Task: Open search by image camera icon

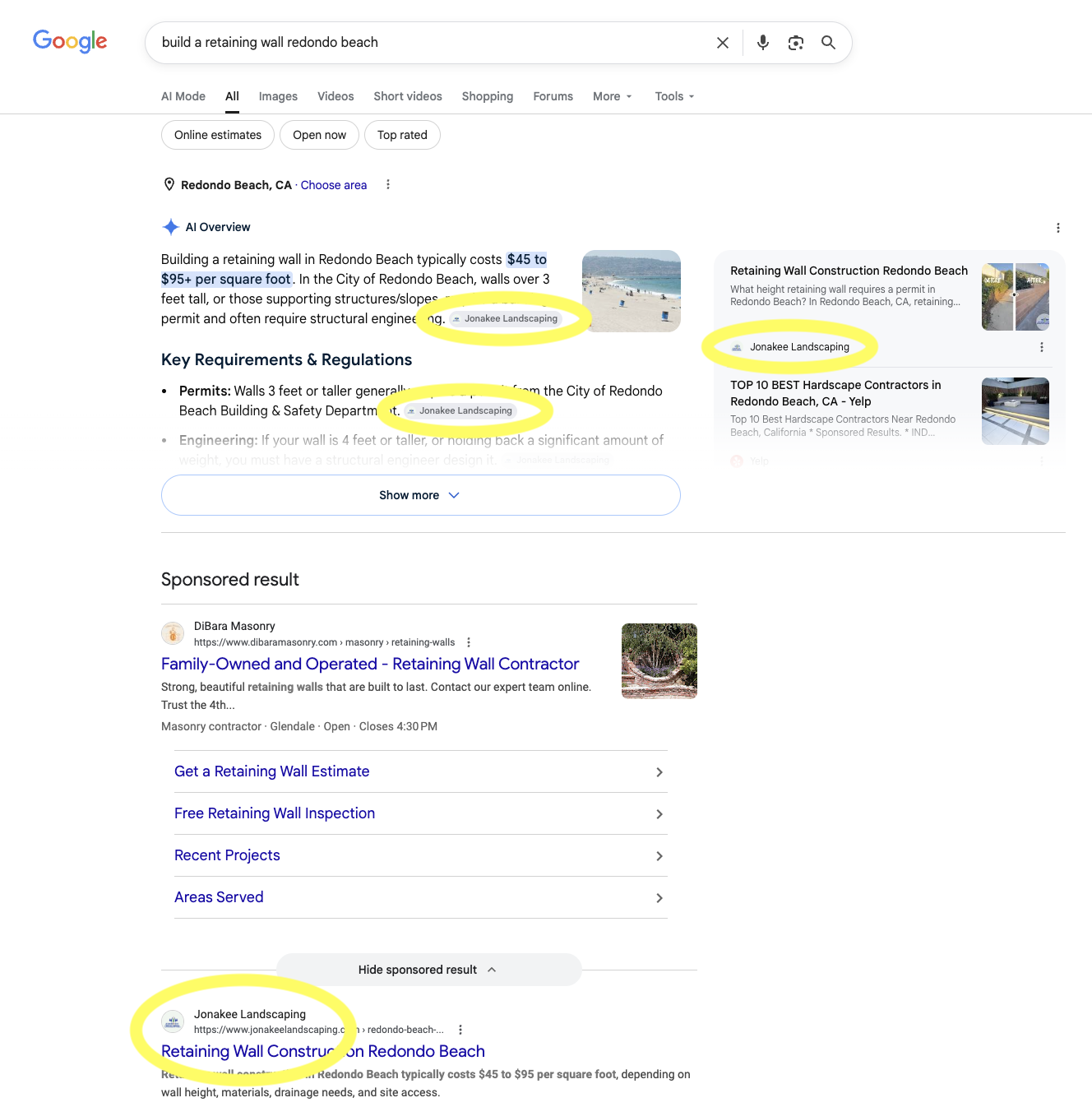Action: (796, 43)
